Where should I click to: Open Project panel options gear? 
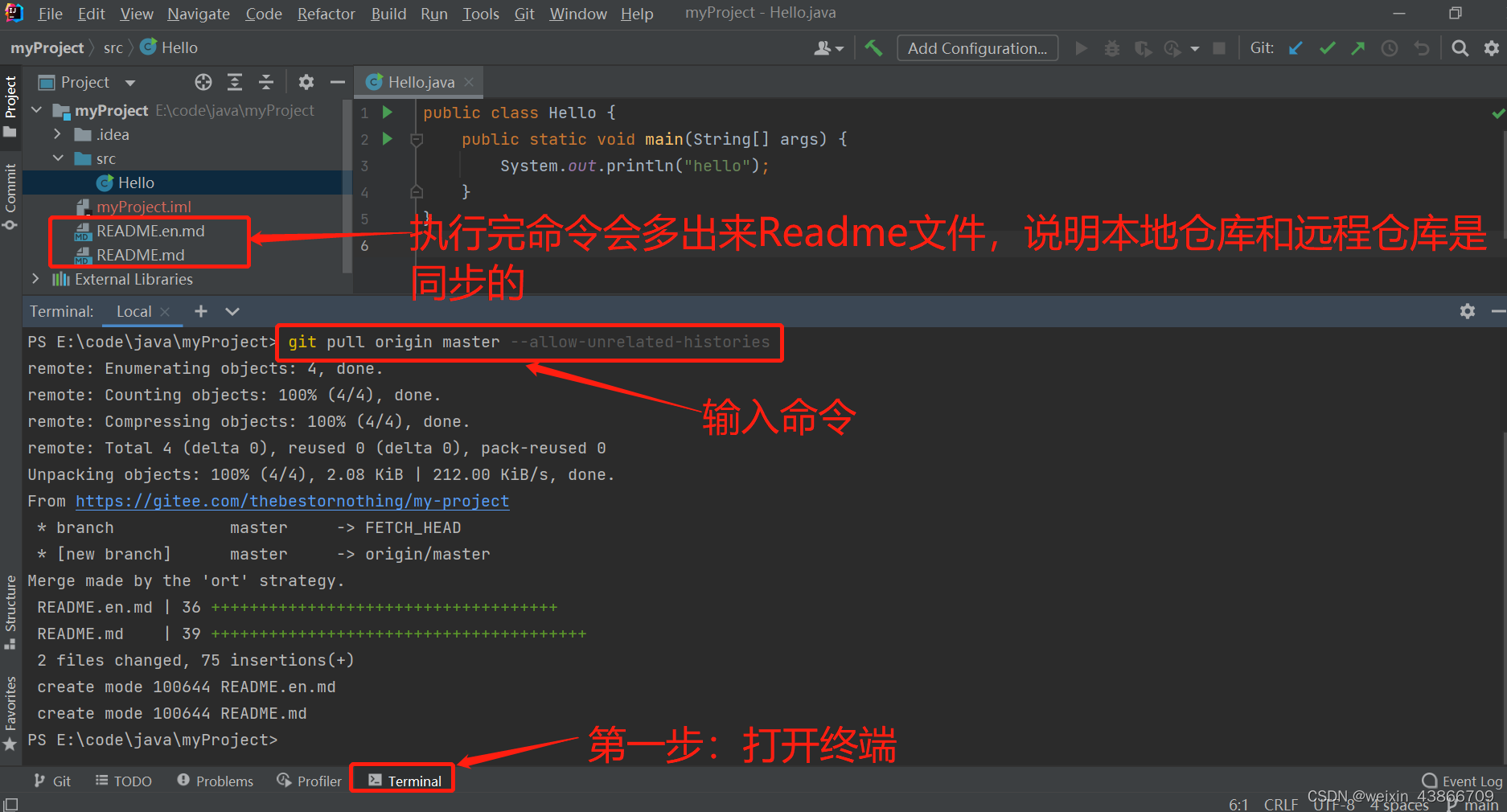306,82
